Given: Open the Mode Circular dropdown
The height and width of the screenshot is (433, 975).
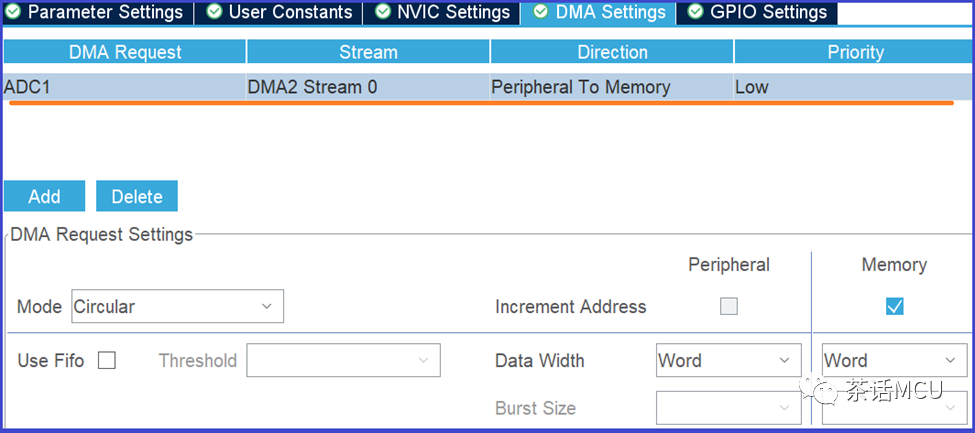Looking at the screenshot, I should [178, 306].
